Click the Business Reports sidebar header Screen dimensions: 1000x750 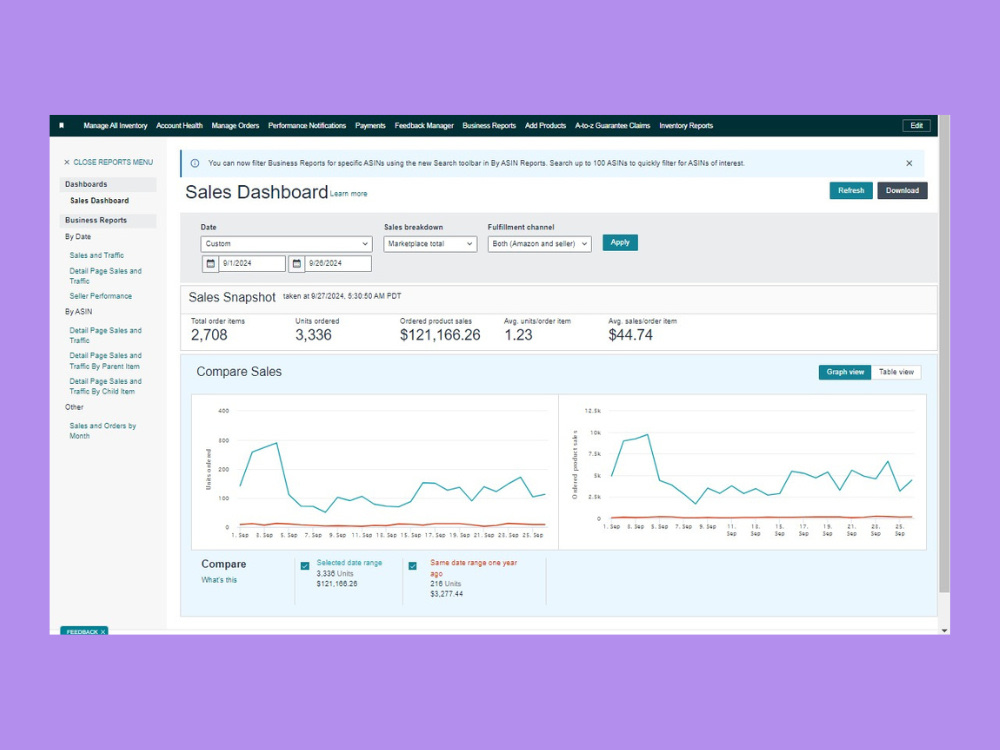(x=108, y=220)
